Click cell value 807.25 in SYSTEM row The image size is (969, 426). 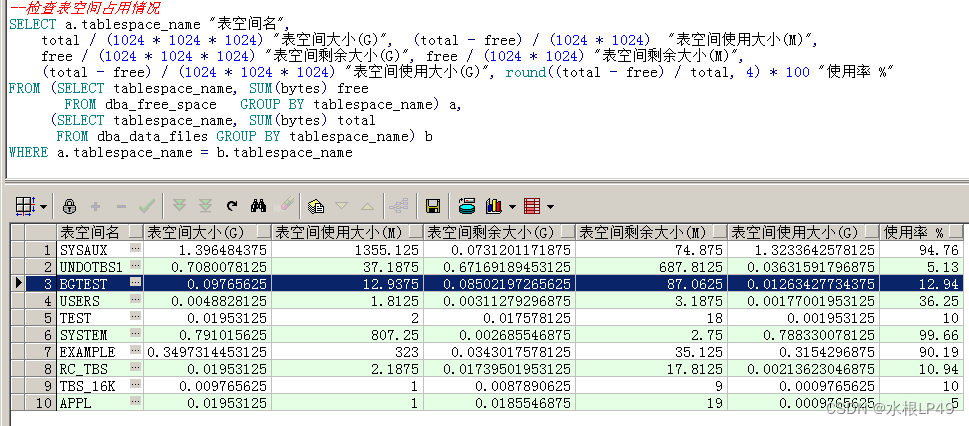coord(347,334)
